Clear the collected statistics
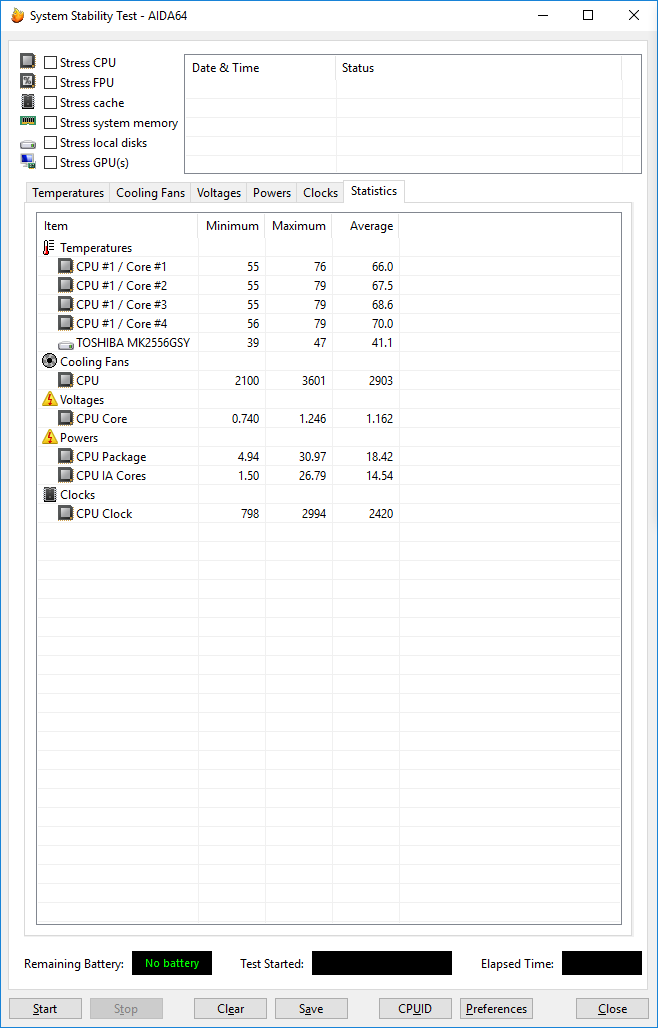 [x=230, y=1009]
